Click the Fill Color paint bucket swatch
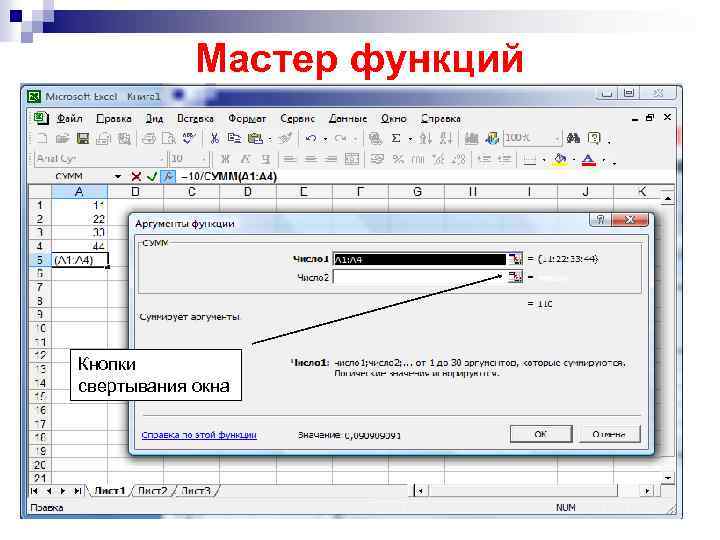Viewport: 720px width, 540px height. click(560, 159)
